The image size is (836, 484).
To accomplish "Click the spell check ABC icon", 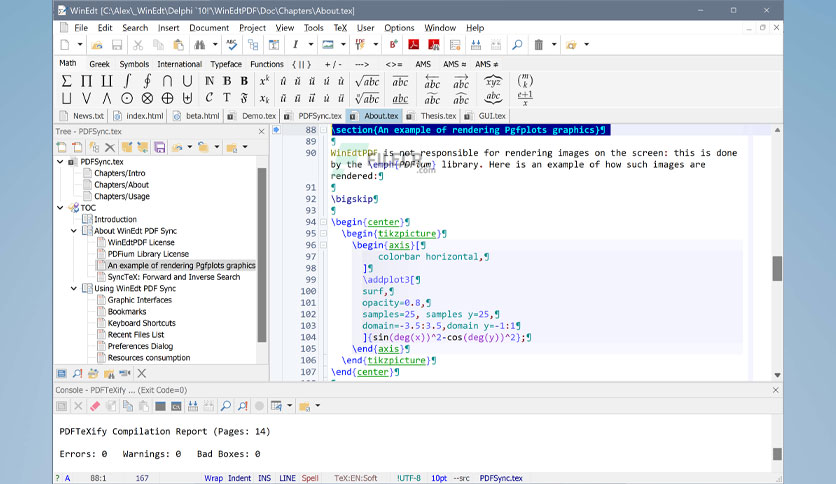I will click(x=231, y=45).
